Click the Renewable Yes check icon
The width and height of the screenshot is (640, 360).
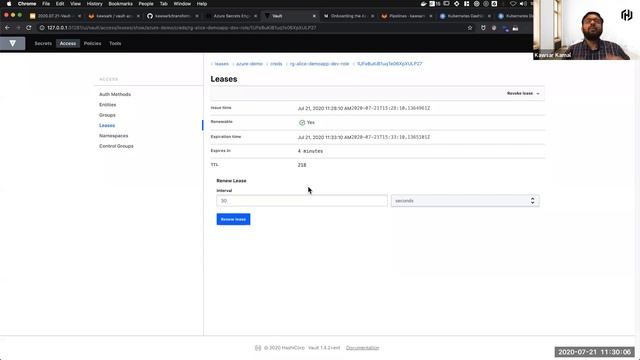[302, 122]
